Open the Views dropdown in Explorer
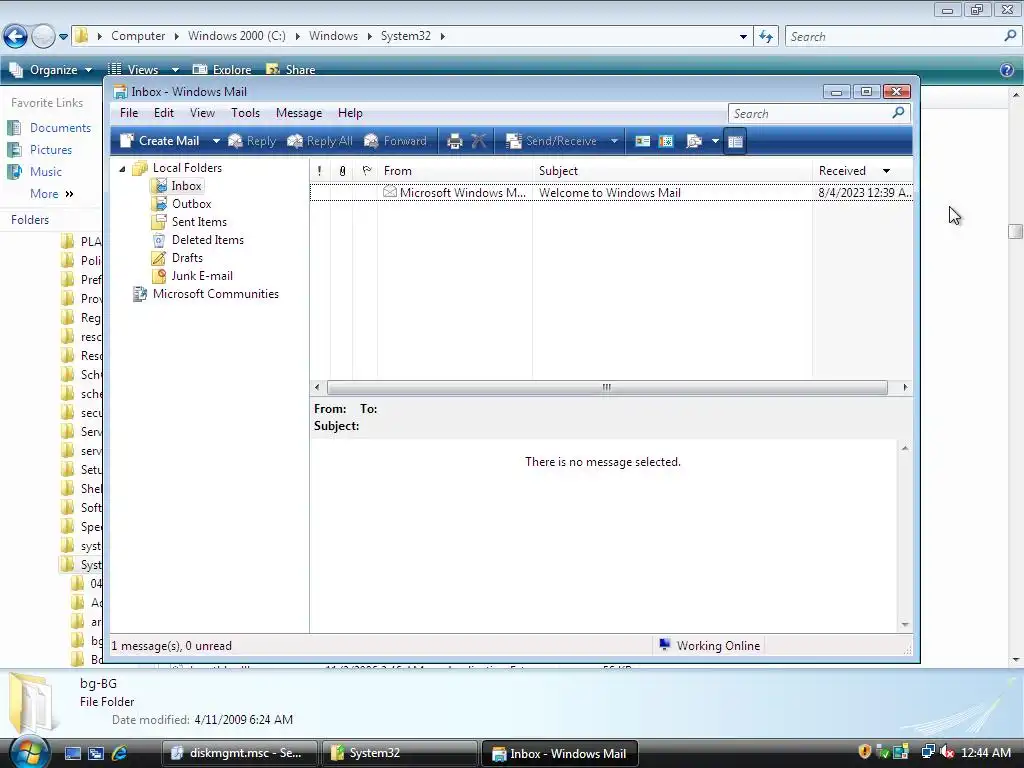The height and width of the screenshot is (768, 1024). (x=175, y=69)
